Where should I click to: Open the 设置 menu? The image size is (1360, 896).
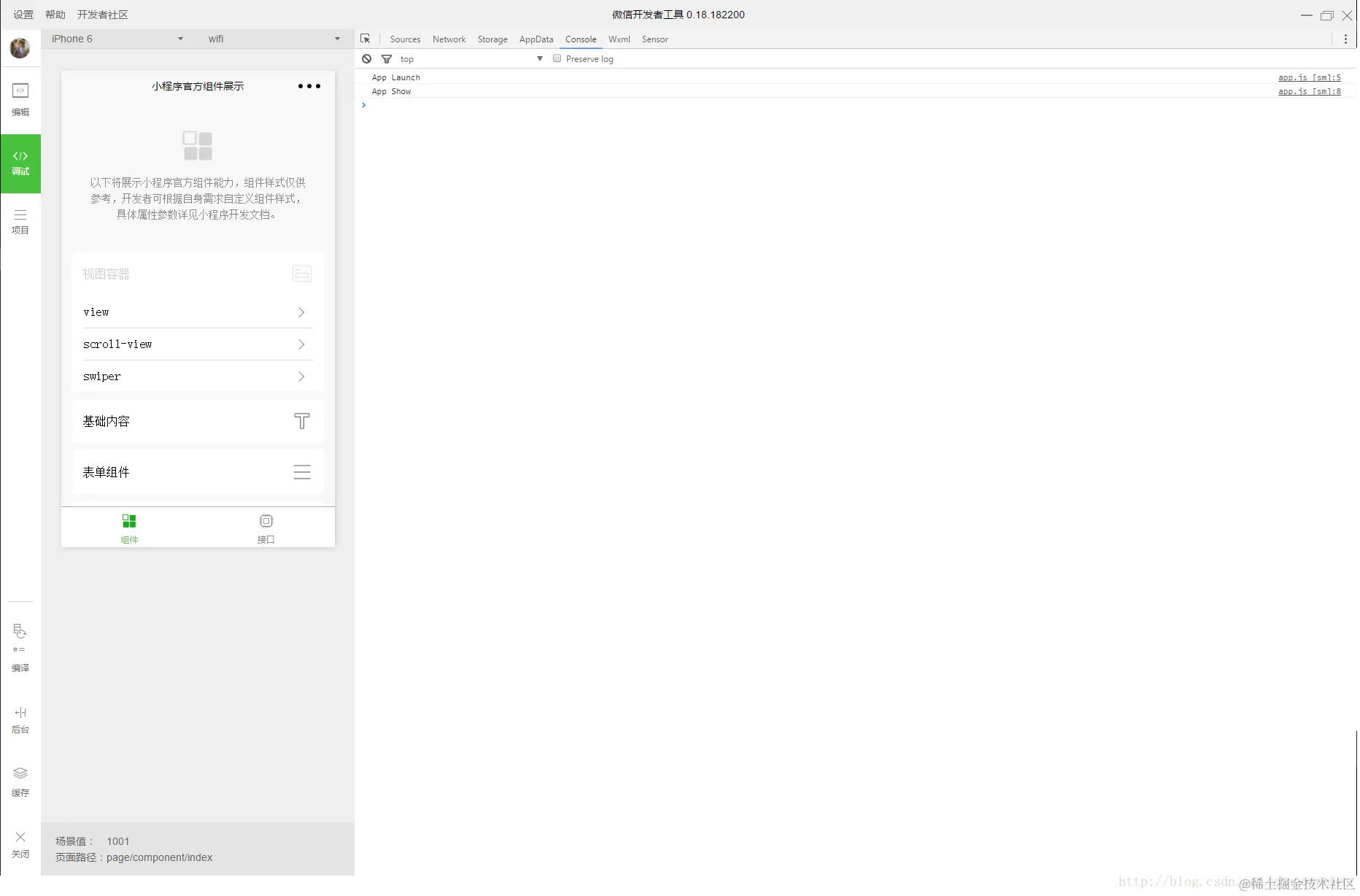[23, 15]
